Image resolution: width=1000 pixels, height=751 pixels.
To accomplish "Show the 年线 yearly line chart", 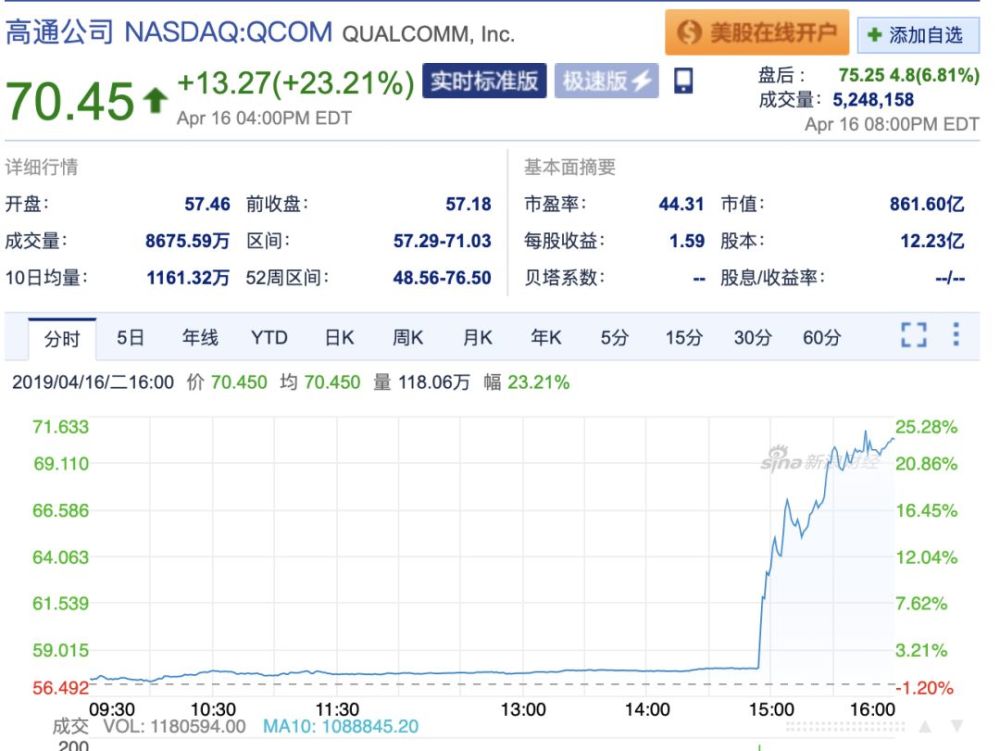I will pos(200,338).
